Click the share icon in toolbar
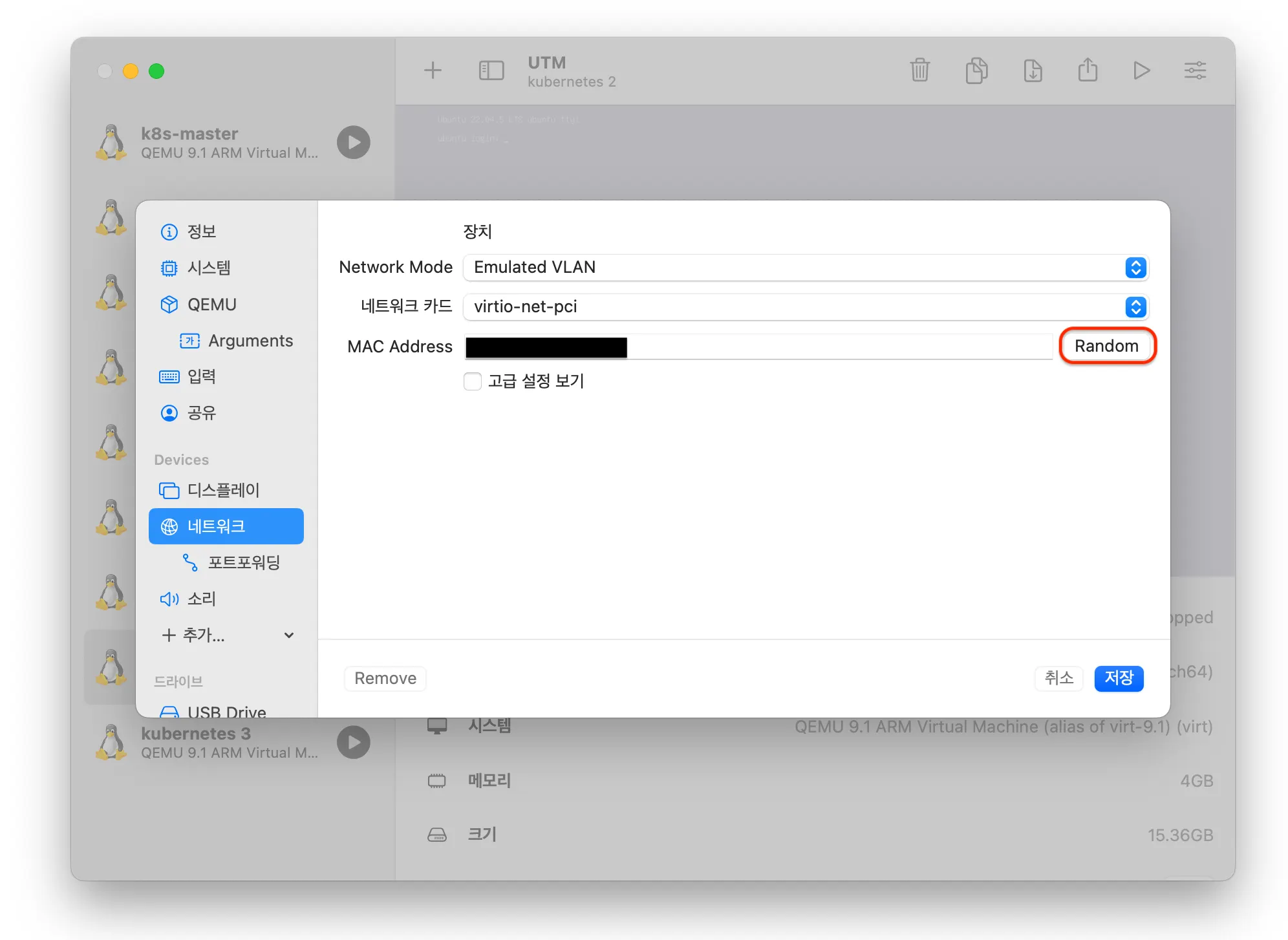Viewport: 1288px width, 940px height. [x=1088, y=70]
